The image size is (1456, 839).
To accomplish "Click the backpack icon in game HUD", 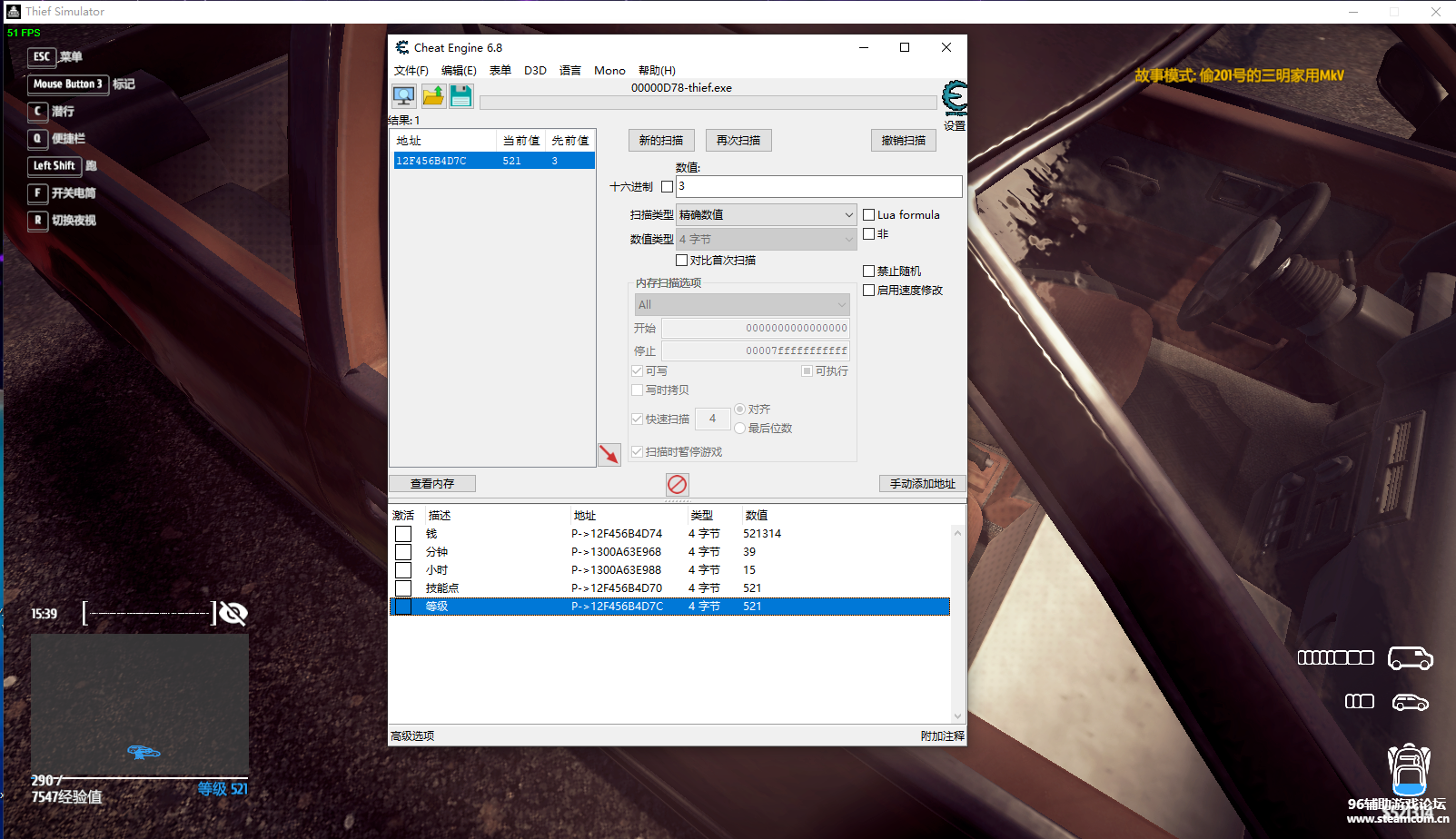I will (x=1409, y=769).
